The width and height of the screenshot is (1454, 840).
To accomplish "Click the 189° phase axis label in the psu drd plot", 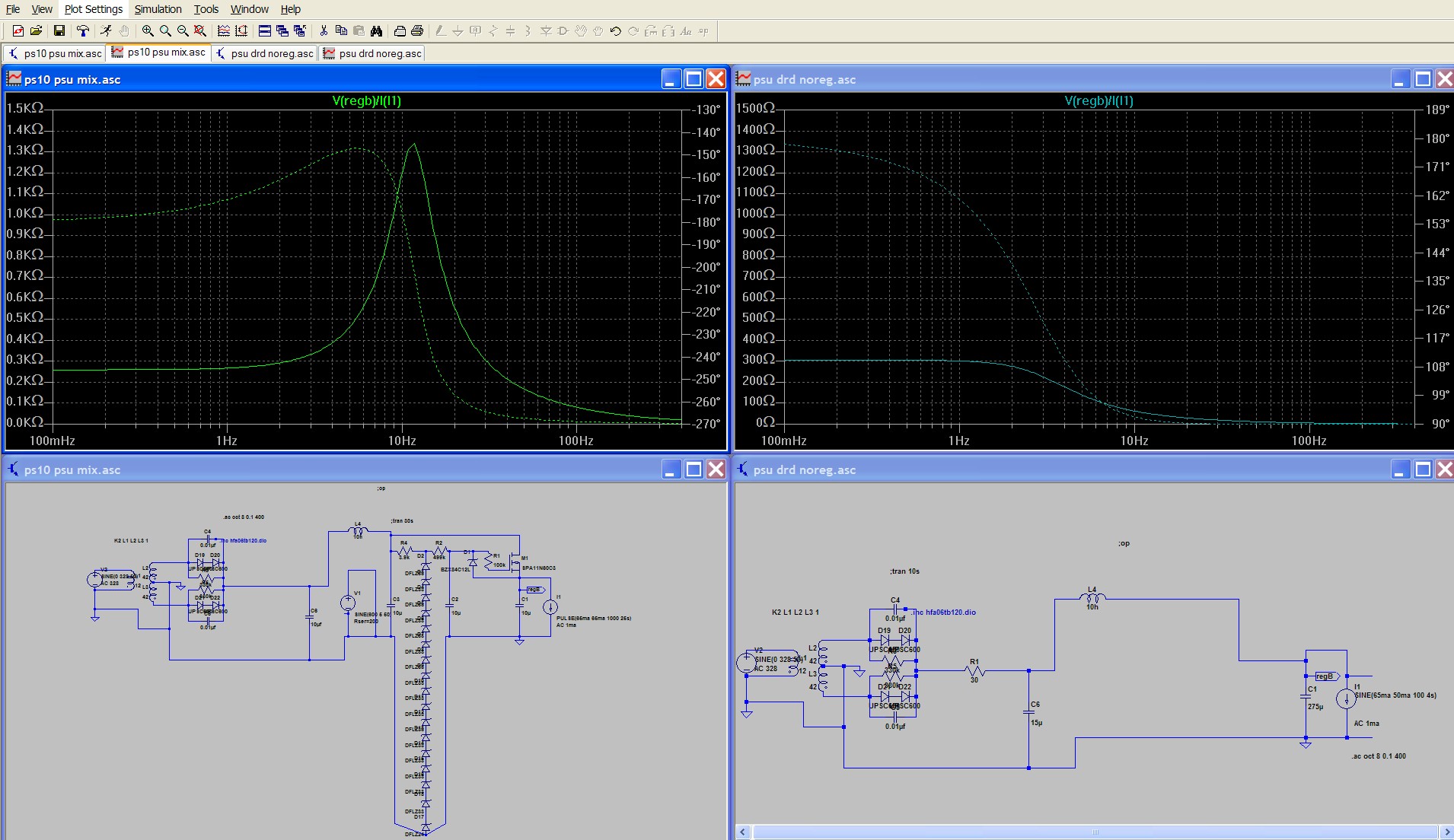I will tap(1437, 110).
